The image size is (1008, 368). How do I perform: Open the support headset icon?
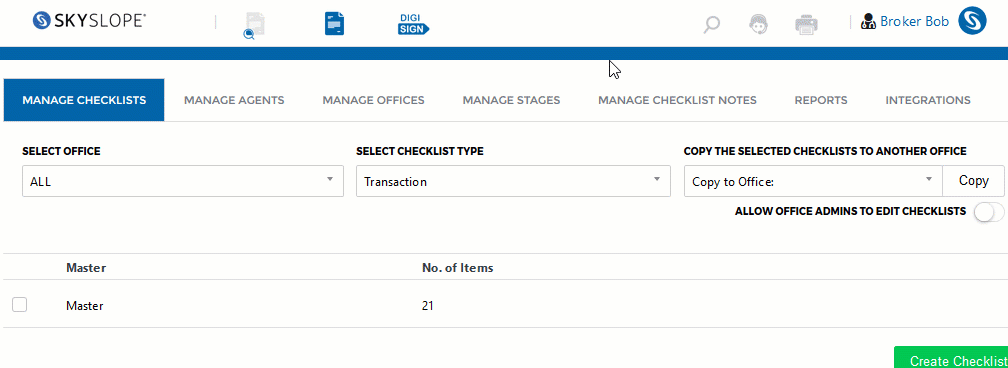(x=759, y=24)
